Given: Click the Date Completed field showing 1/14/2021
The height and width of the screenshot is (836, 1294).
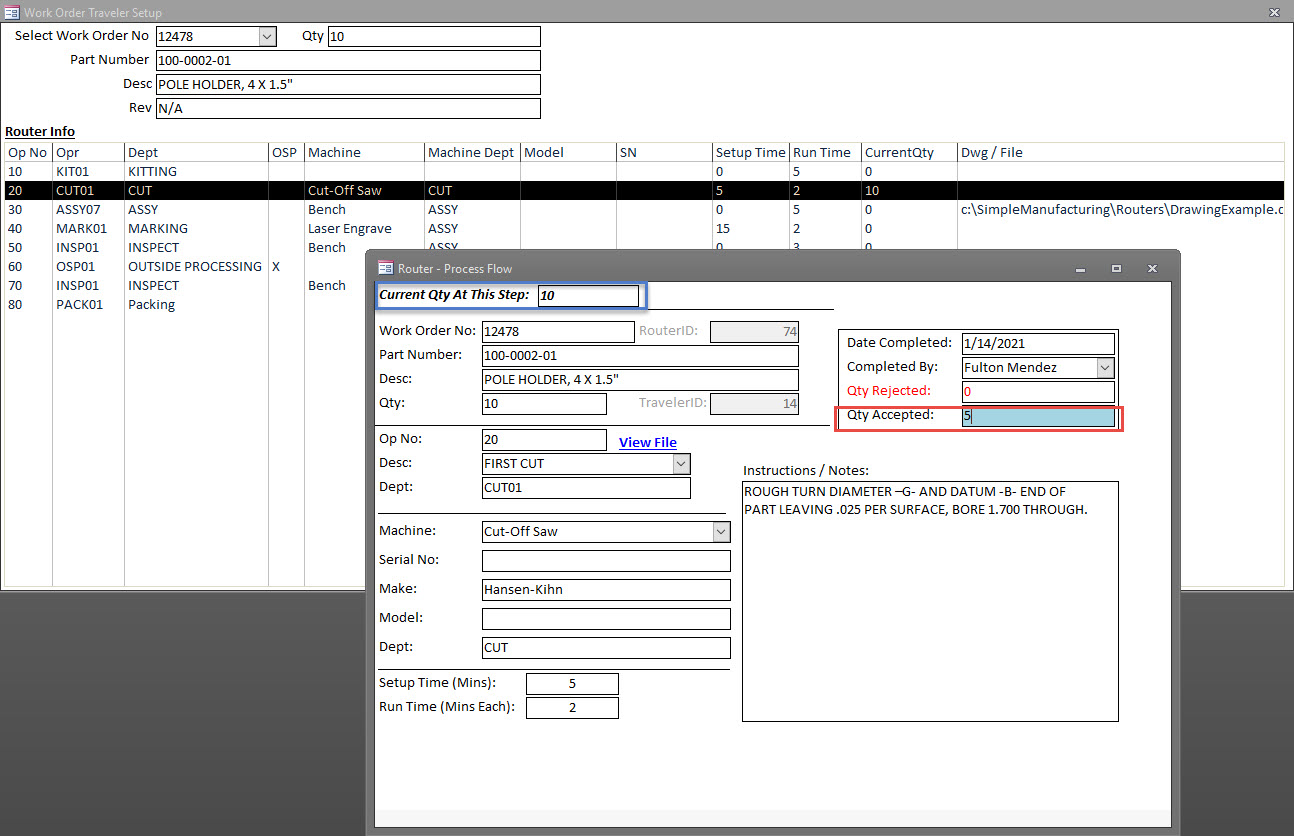Looking at the screenshot, I should click(x=1038, y=342).
